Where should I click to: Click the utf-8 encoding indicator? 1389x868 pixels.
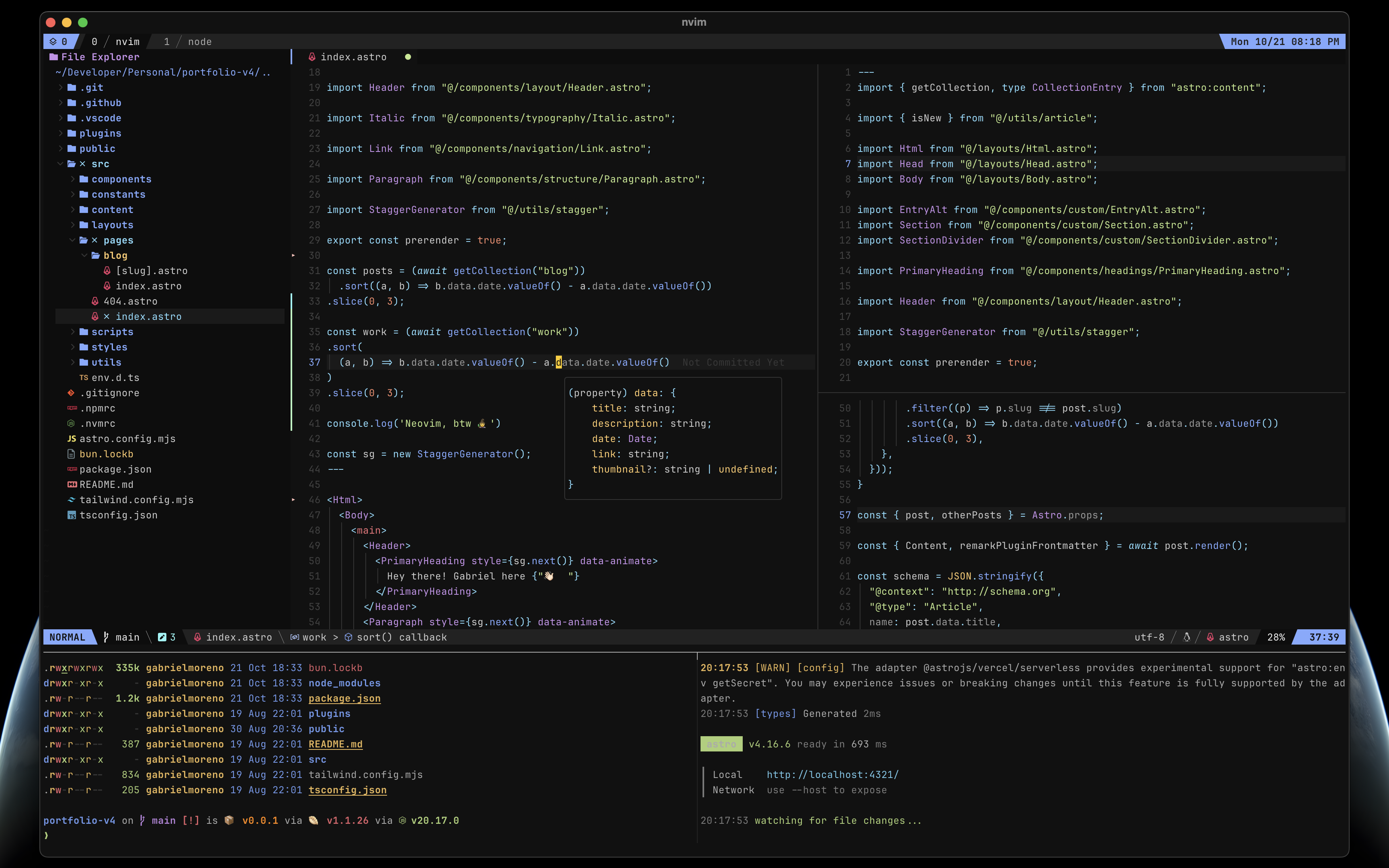pyautogui.click(x=1149, y=637)
